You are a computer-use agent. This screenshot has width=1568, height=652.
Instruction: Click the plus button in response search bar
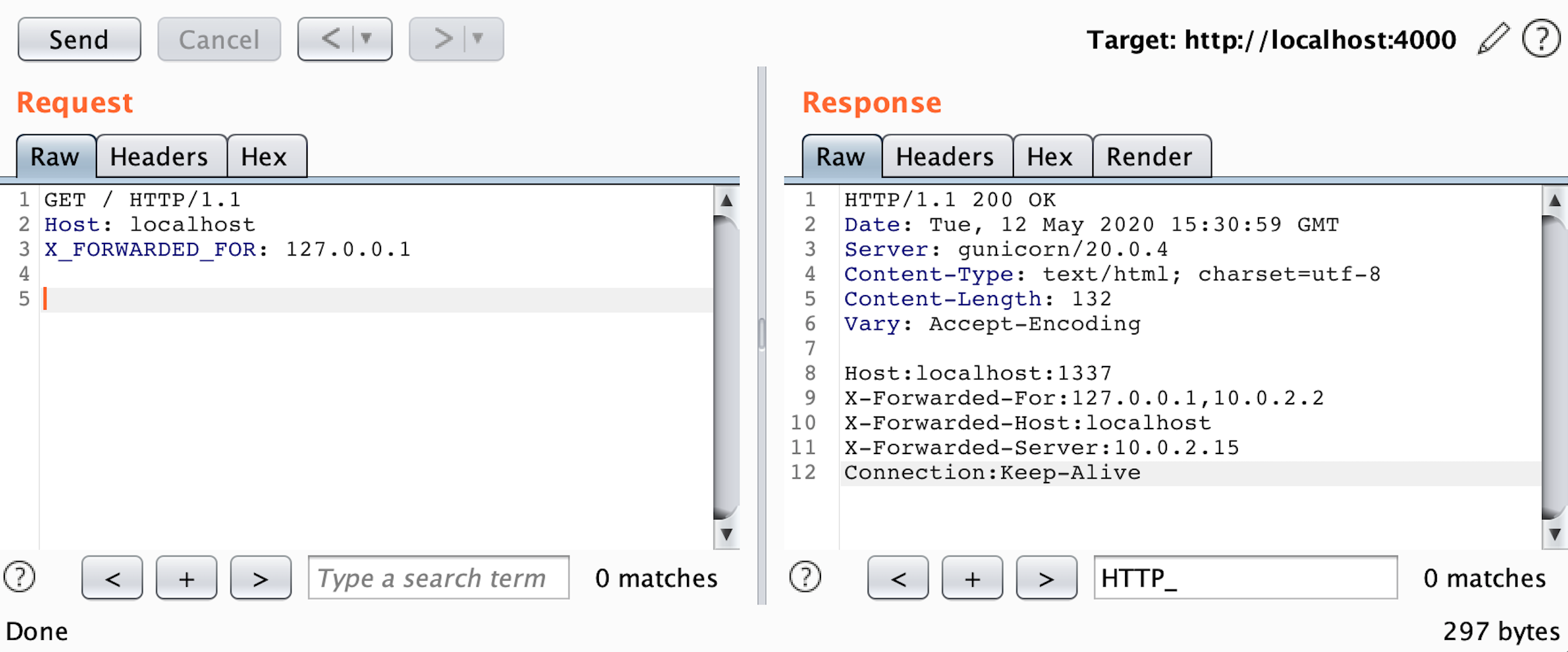coord(972,578)
